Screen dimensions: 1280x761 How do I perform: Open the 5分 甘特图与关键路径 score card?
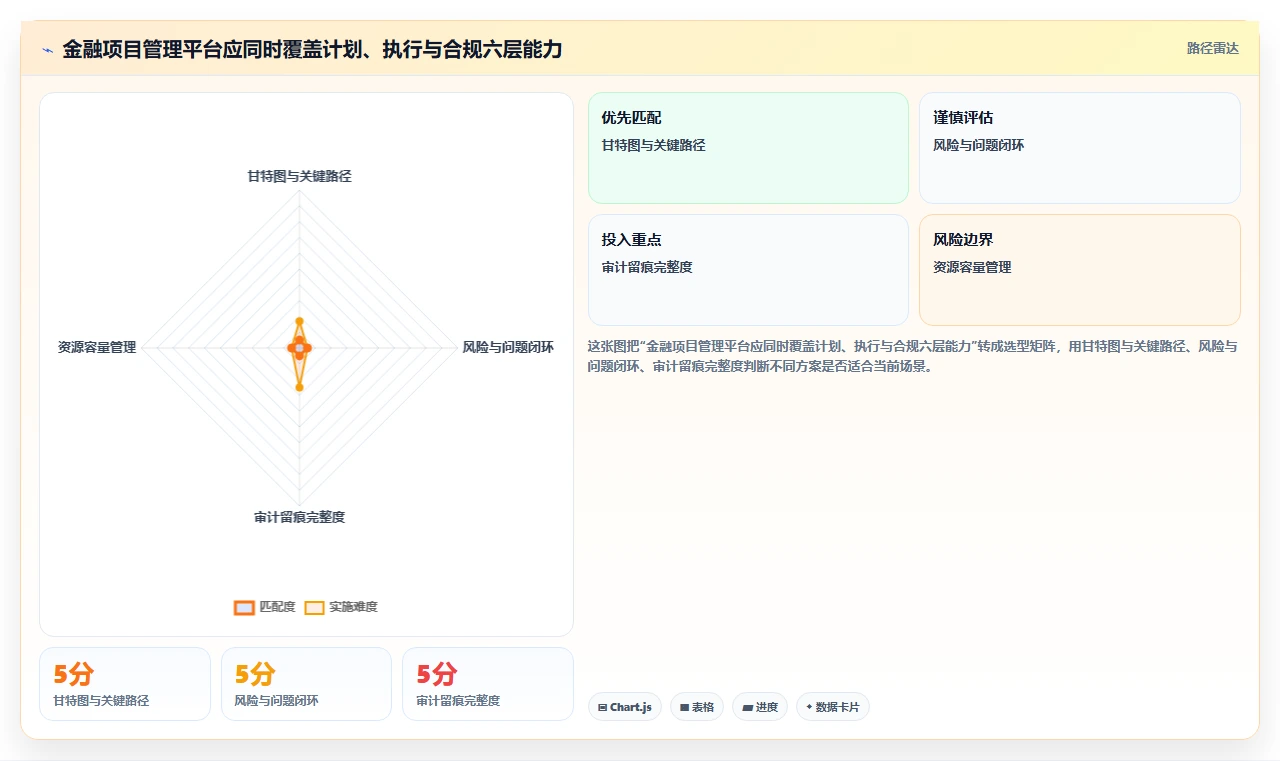click(x=125, y=684)
